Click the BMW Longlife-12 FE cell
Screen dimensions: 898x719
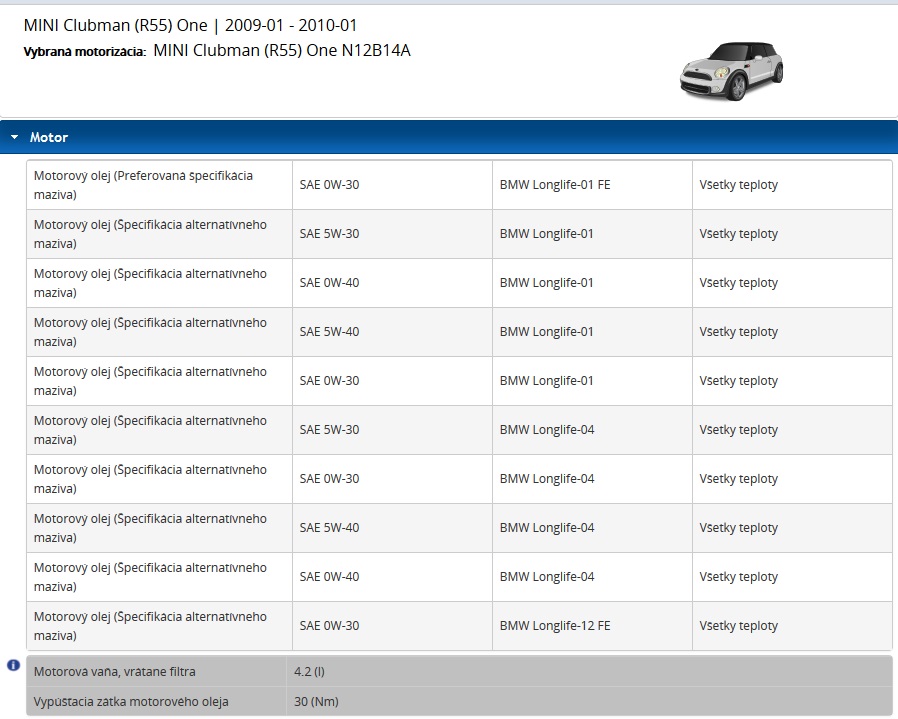[x=554, y=626]
